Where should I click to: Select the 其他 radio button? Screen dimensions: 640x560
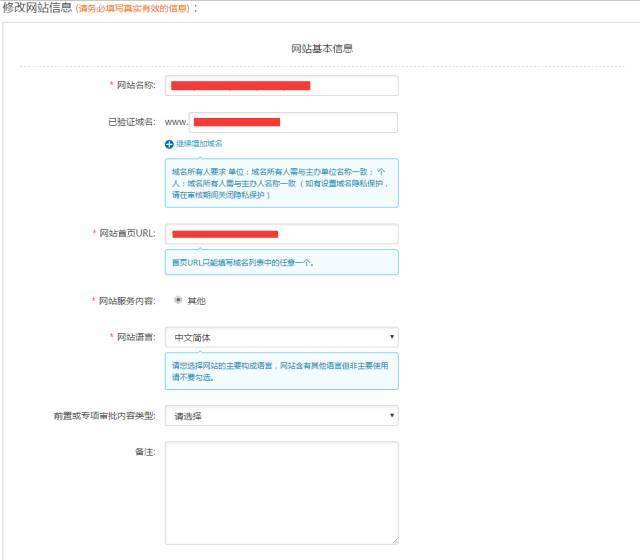coord(179,300)
